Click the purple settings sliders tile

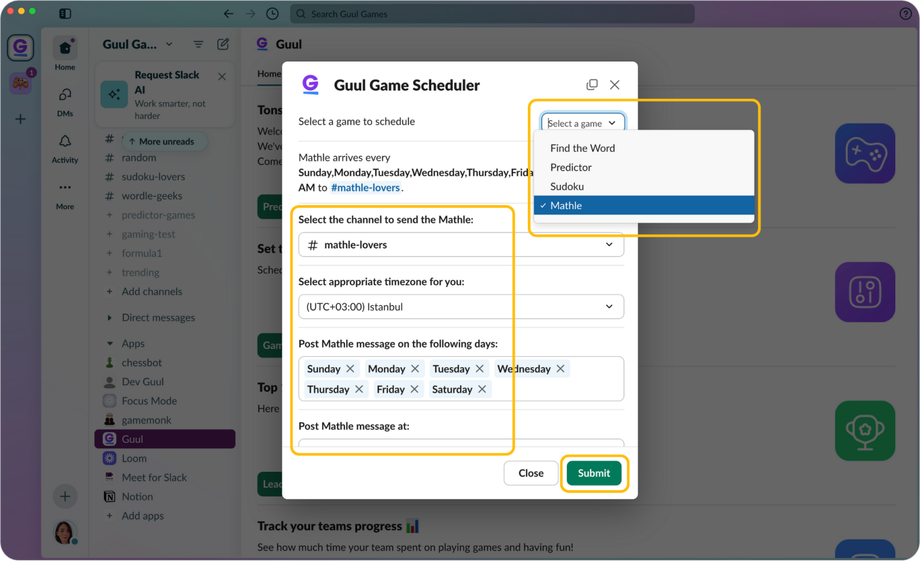click(x=865, y=292)
